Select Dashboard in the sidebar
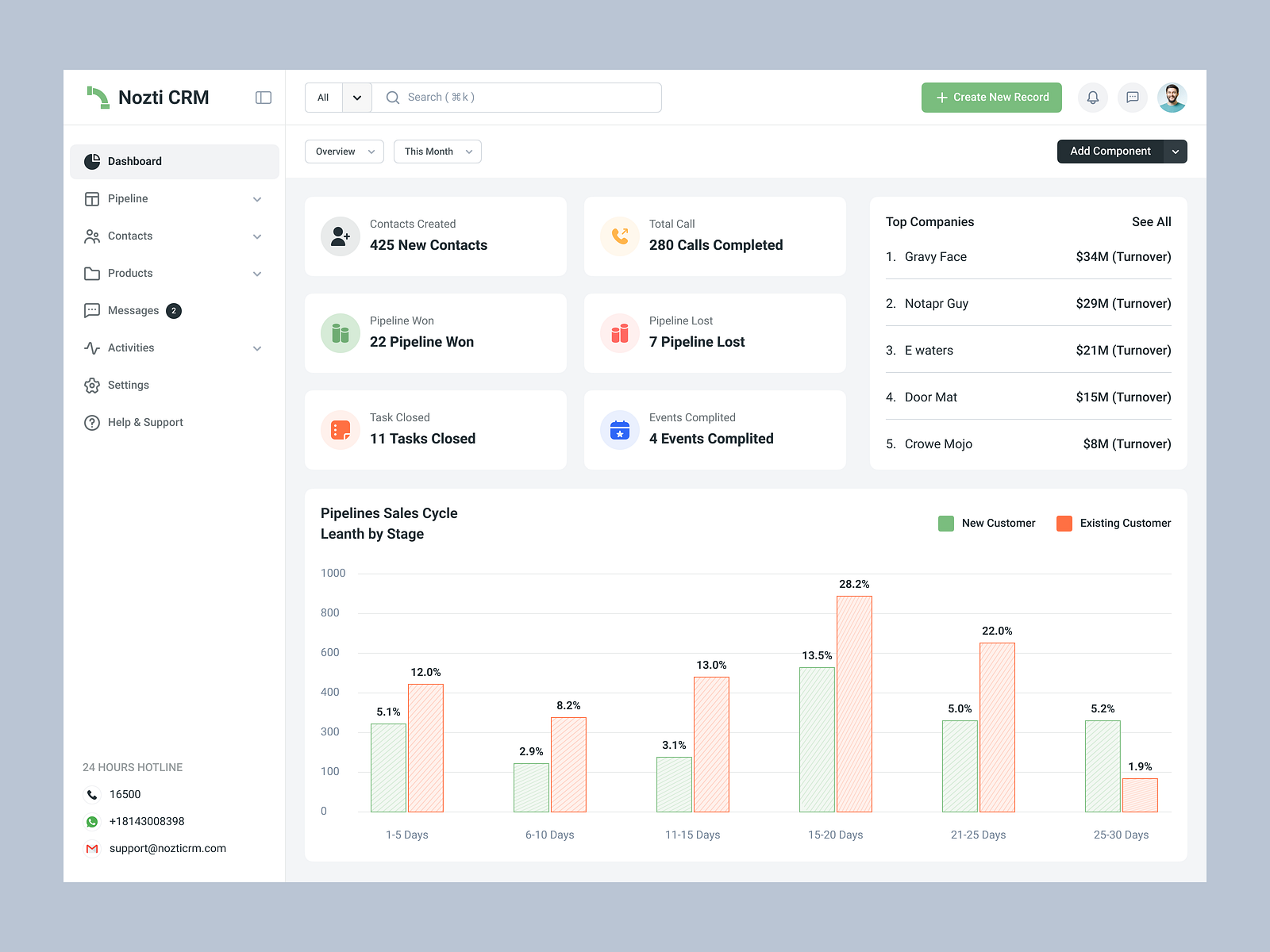Screen dimensions: 1270x952 tap(175, 161)
